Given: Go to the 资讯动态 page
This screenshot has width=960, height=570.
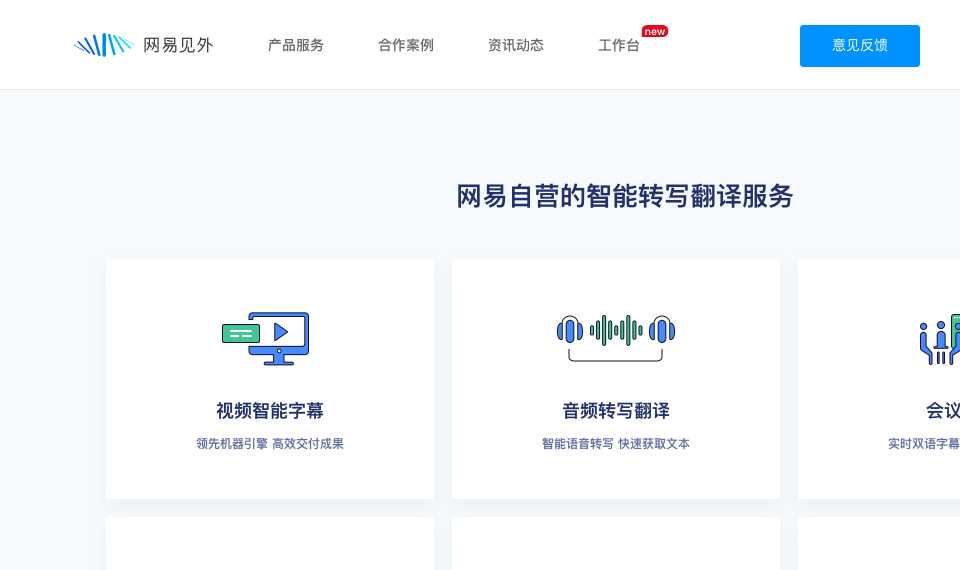Looking at the screenshot, I should 516,45.
